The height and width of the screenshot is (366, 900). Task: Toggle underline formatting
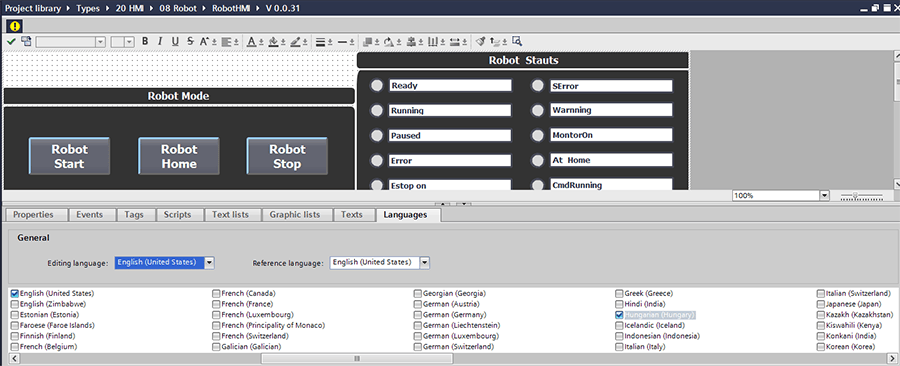click(x=175, y=41)
